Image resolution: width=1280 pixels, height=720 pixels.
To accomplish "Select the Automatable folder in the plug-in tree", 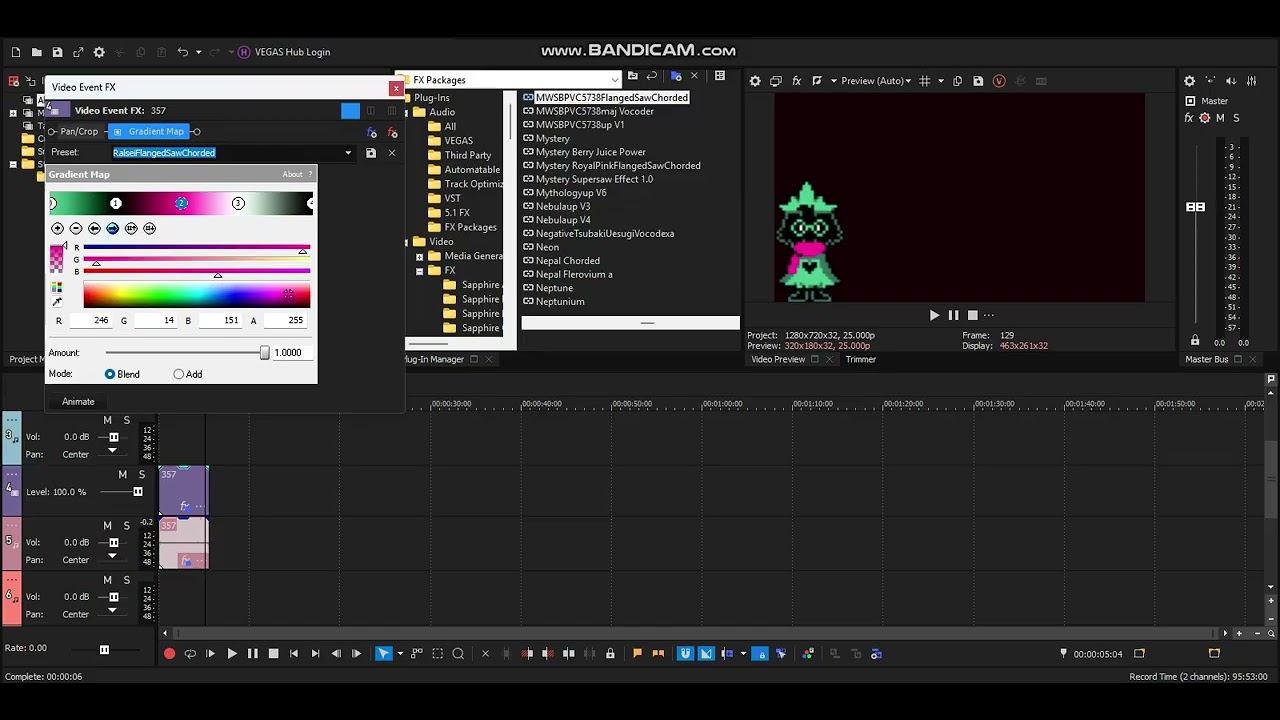I will click(x=472, y=170).
